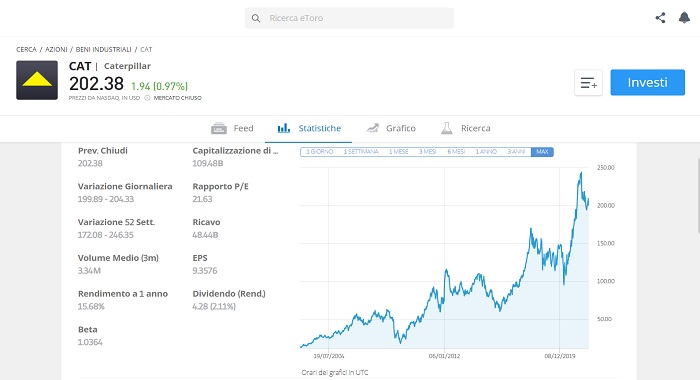The width and height of the screenshot is (700, 380).
Task: Switch to the Ricerca tab
Action: (466, 129)
